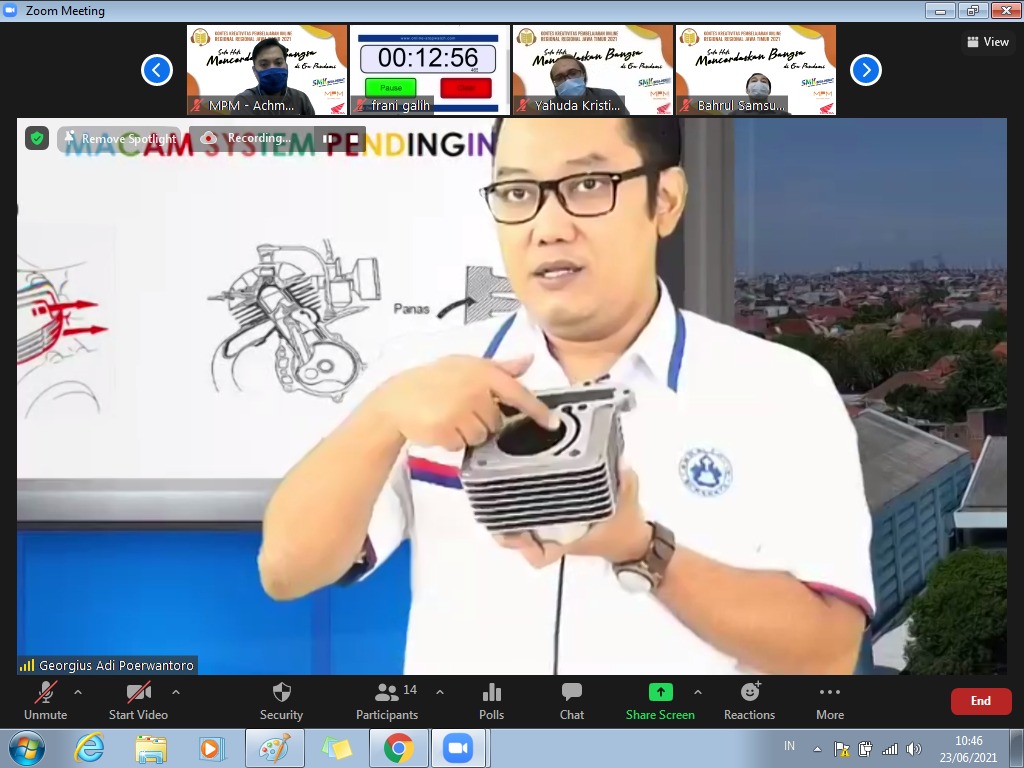This screenshot has height=768, width=1024.
Task: Expand Share Screen options arrow
Action: tap(697, 692)
